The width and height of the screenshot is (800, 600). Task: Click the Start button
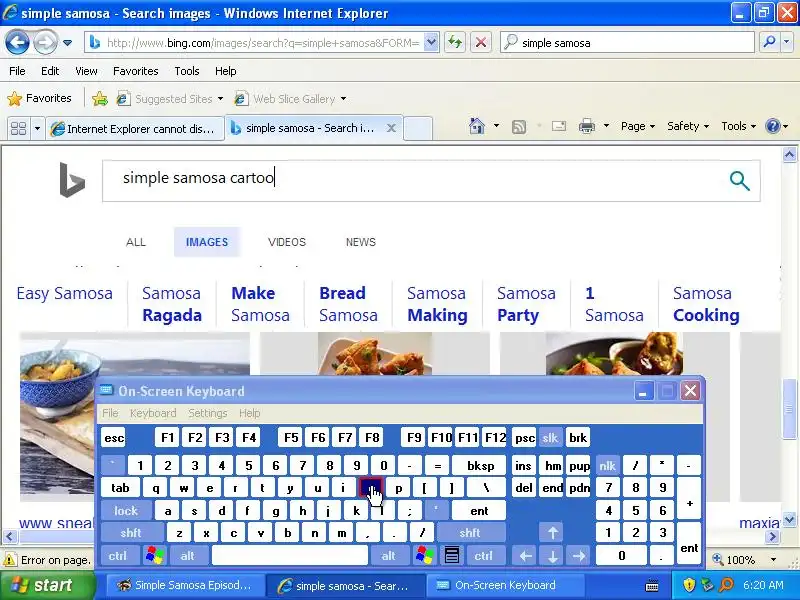(x=47, y=585)
